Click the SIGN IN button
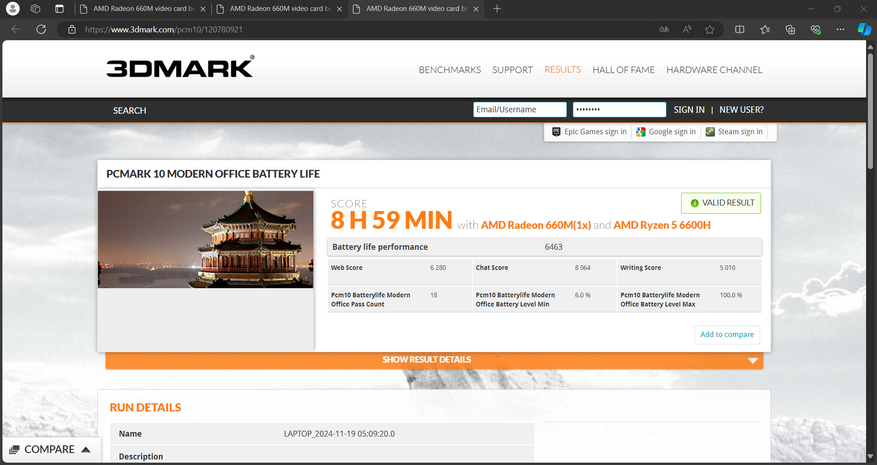Image resolution: width=877 pixels, height=465 pixels. [689, 110]
